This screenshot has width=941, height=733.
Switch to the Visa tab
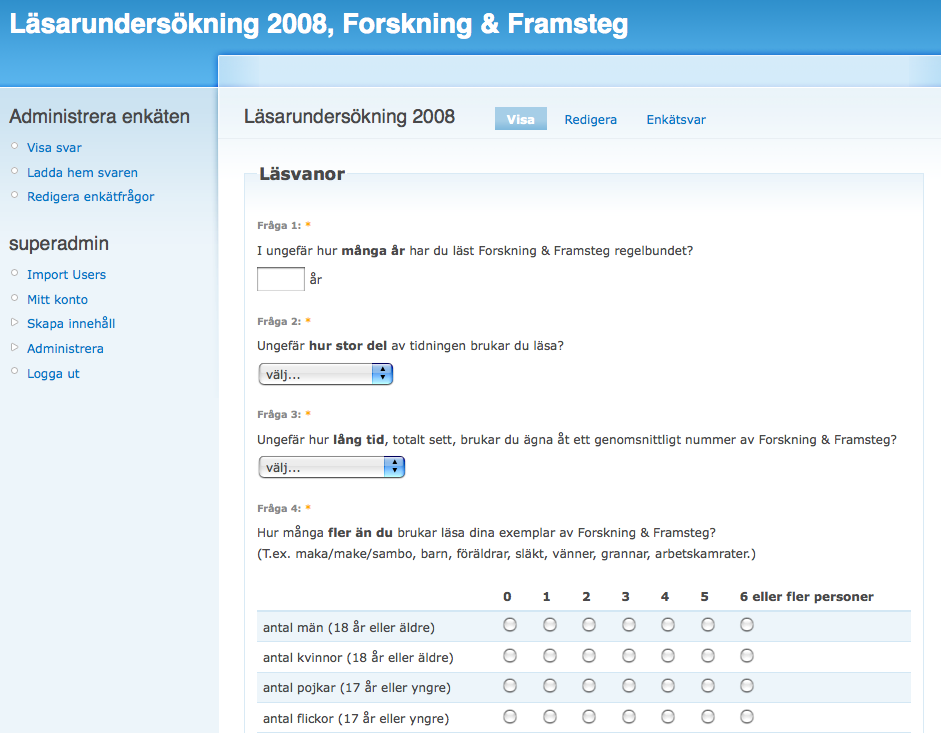coord(520,119)
